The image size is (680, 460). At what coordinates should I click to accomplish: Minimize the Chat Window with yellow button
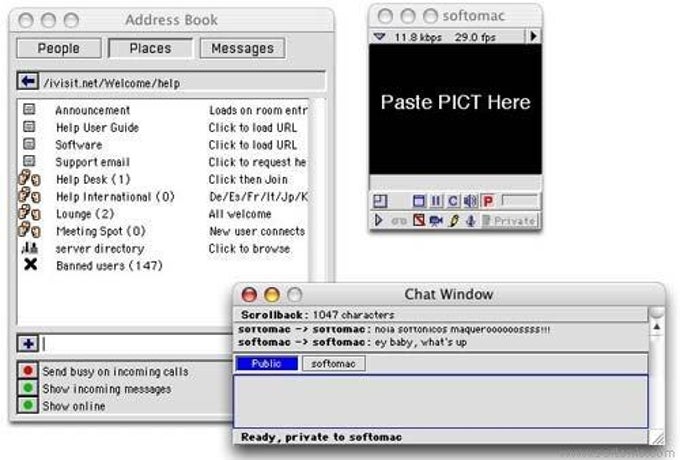(x=272, y=294)
